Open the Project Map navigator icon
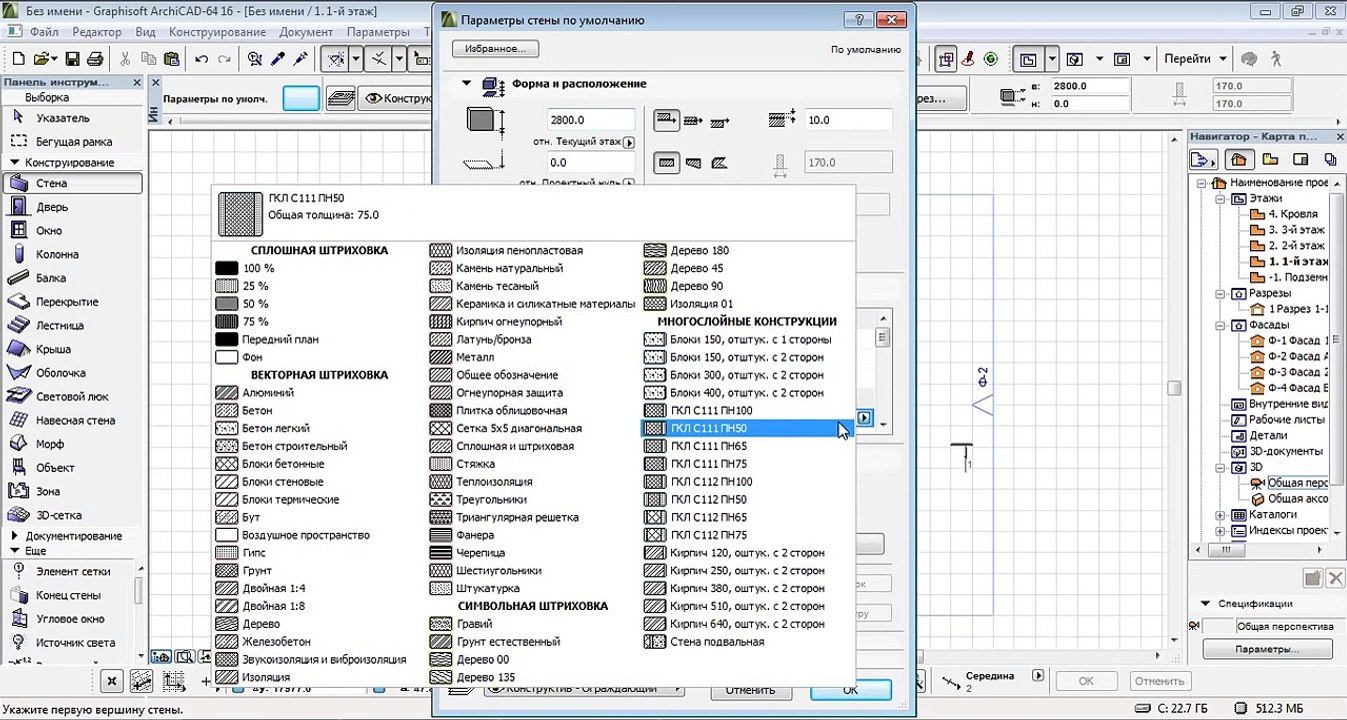Screen dimensions: 1347x720 (x=1239, y=159)
